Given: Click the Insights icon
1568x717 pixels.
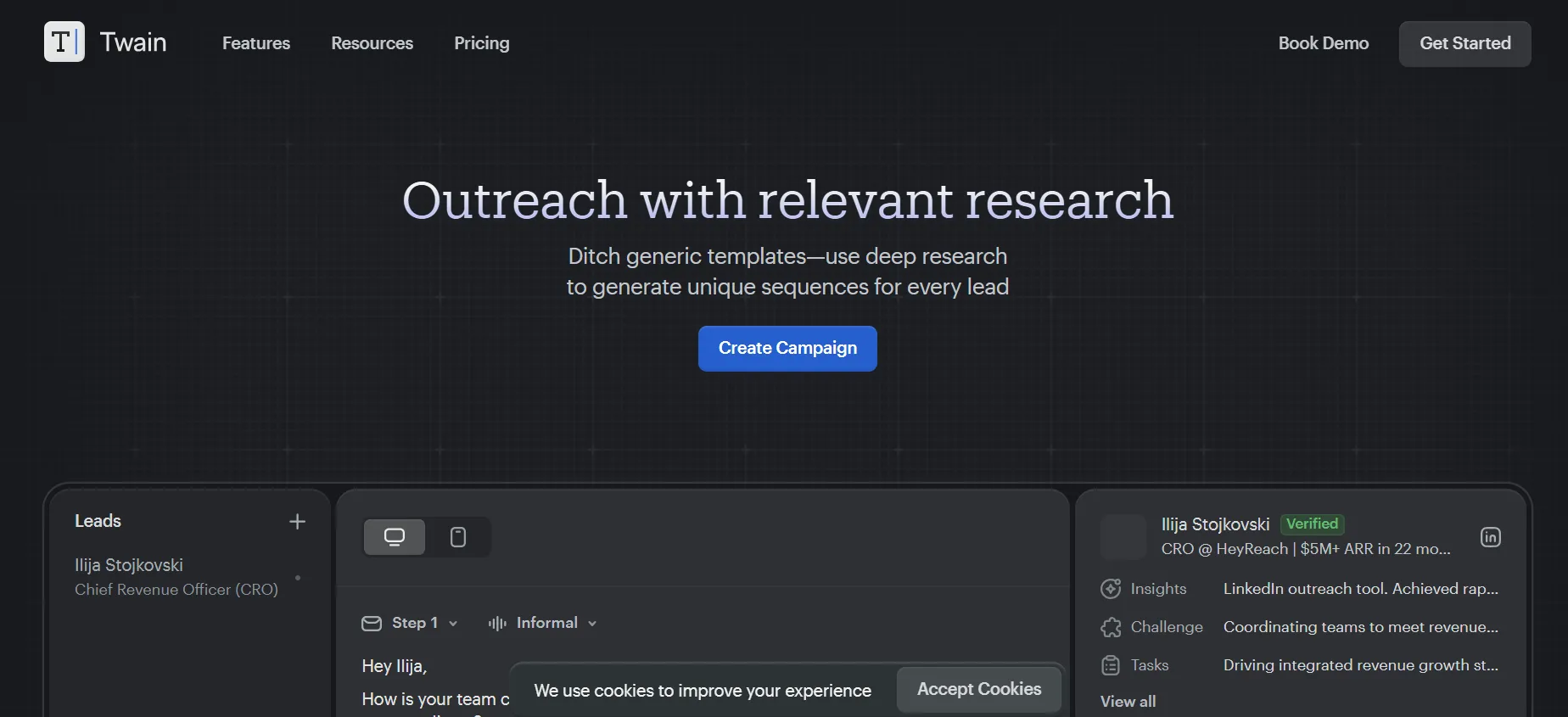Looking at the screenshot, I should pyautogui.click(x=1111, y=589).
